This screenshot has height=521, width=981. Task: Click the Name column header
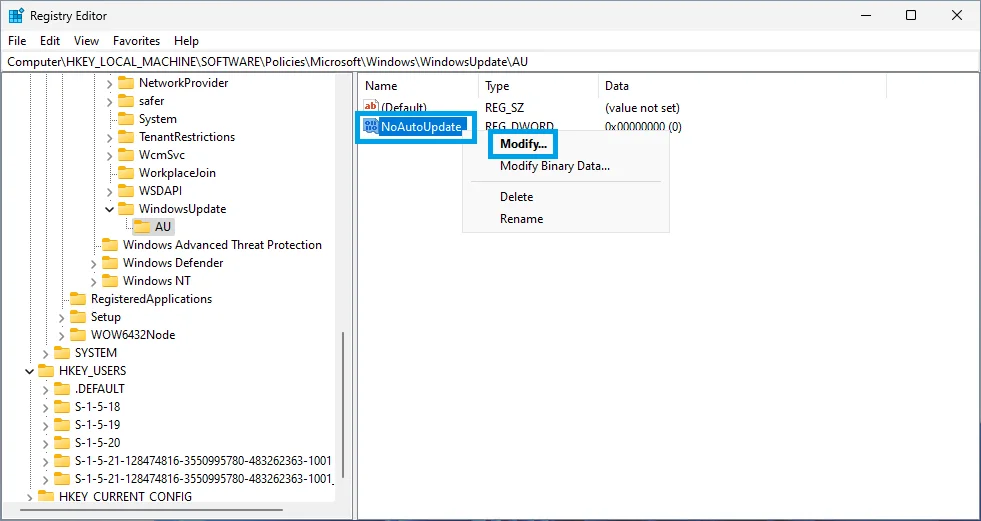(x=381, y=86)
